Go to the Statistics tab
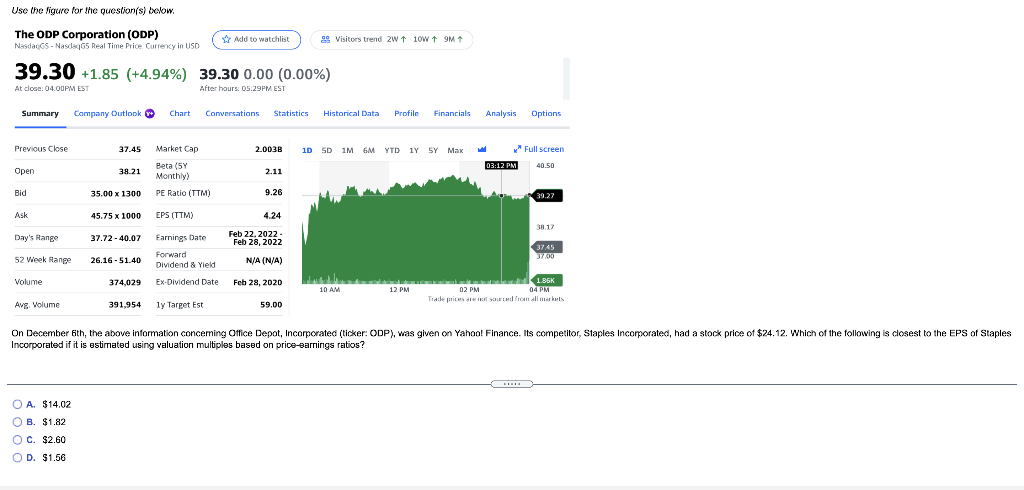This screenshot has width=1024, height=490. click(291, 114)
